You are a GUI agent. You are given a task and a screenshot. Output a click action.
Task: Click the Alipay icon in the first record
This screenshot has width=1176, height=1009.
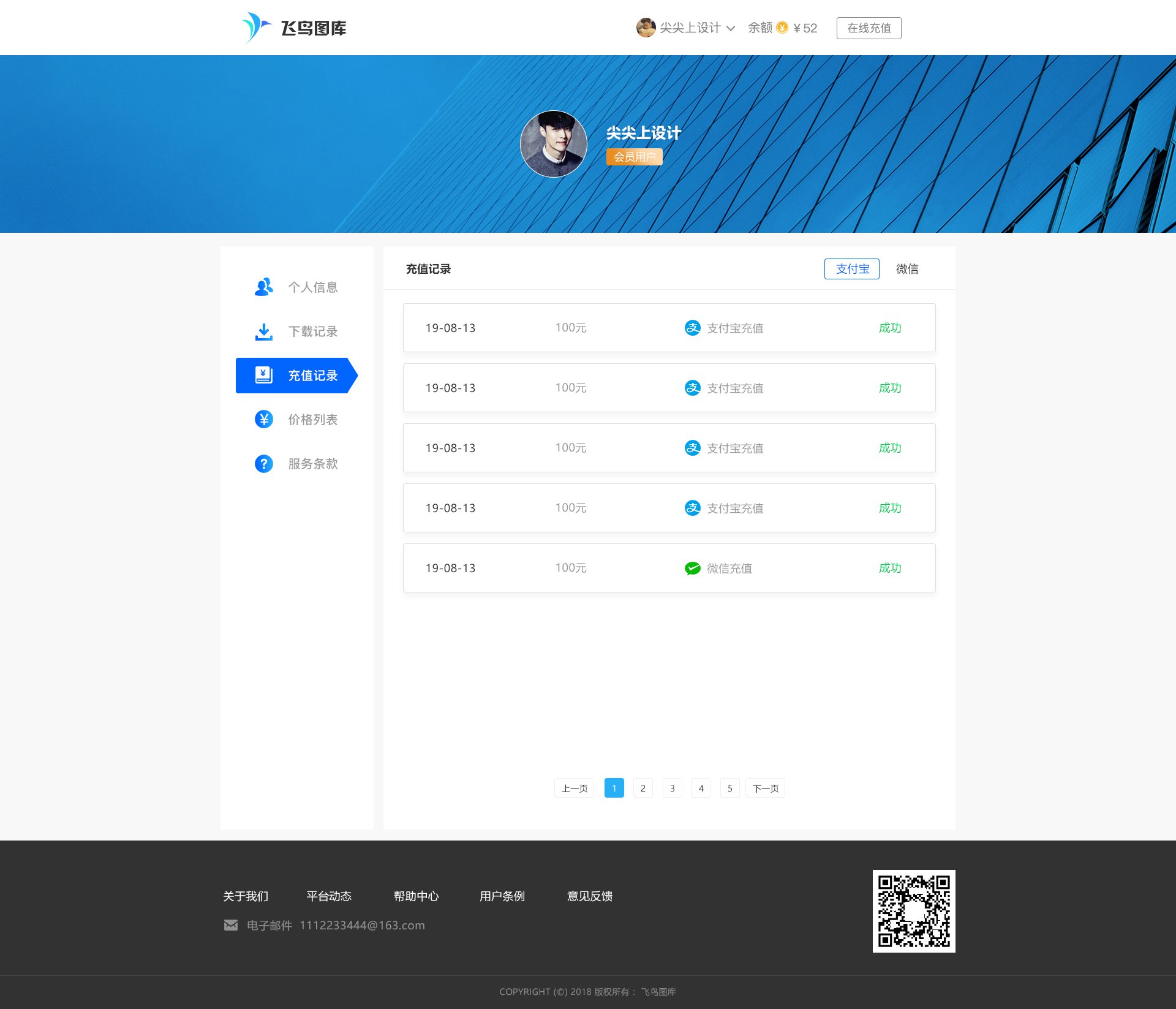[x=692, y=328]
